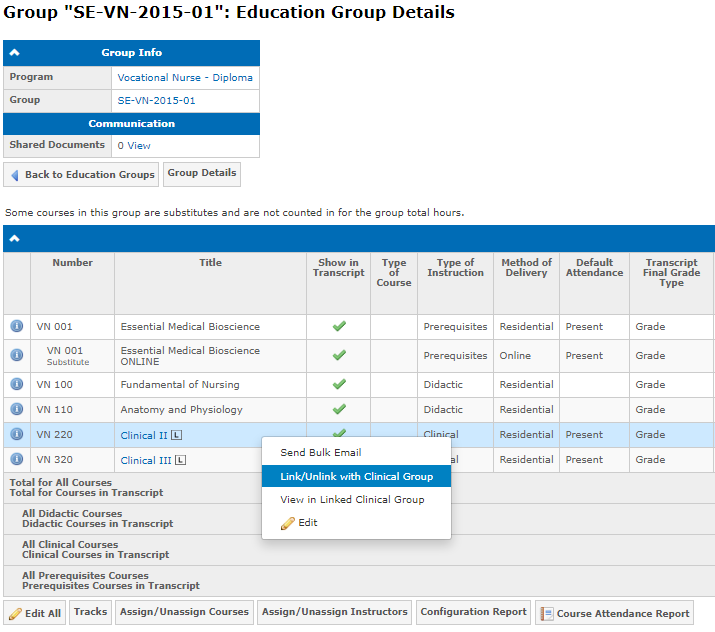The width and height of the screenshot is (715, 632).
Task: Click info icon for VN 220 row
Action: 17,434
